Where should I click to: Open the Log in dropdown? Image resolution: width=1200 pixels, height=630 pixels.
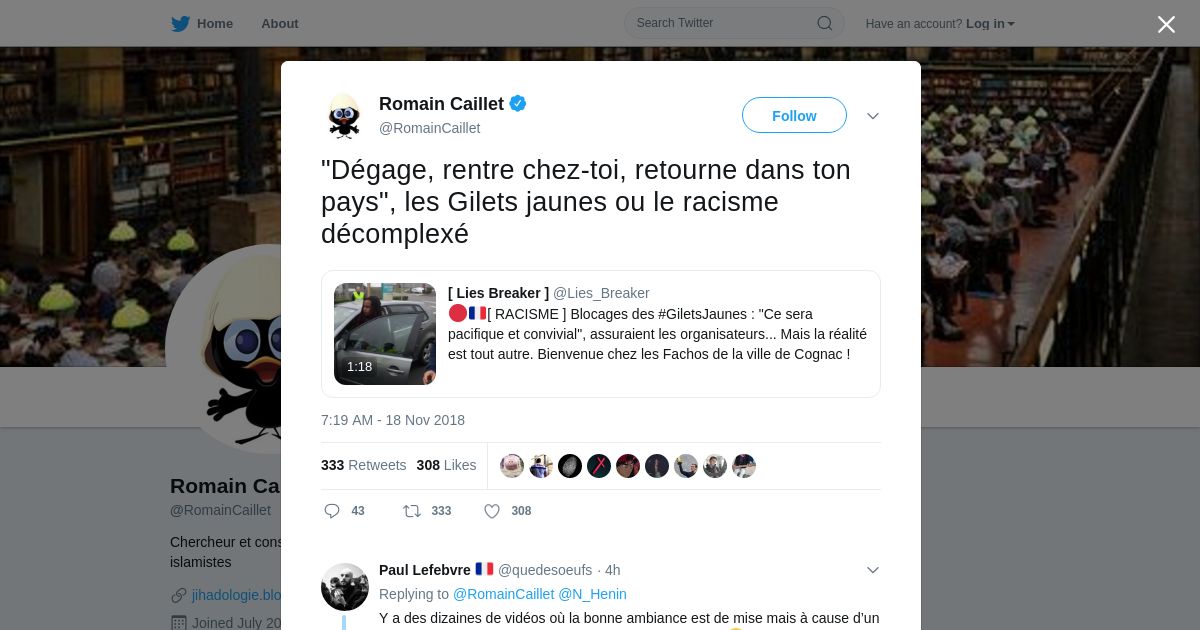(x=990, y=24)
